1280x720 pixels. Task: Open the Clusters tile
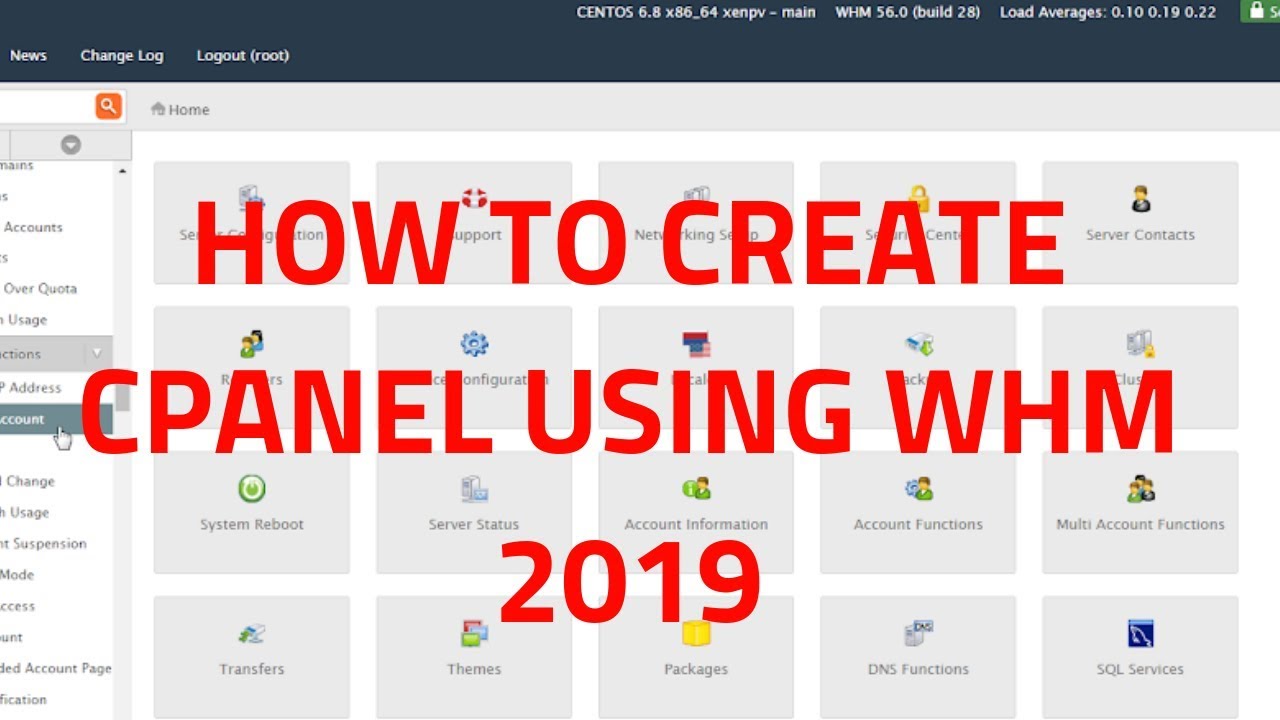pos(1140,367)
